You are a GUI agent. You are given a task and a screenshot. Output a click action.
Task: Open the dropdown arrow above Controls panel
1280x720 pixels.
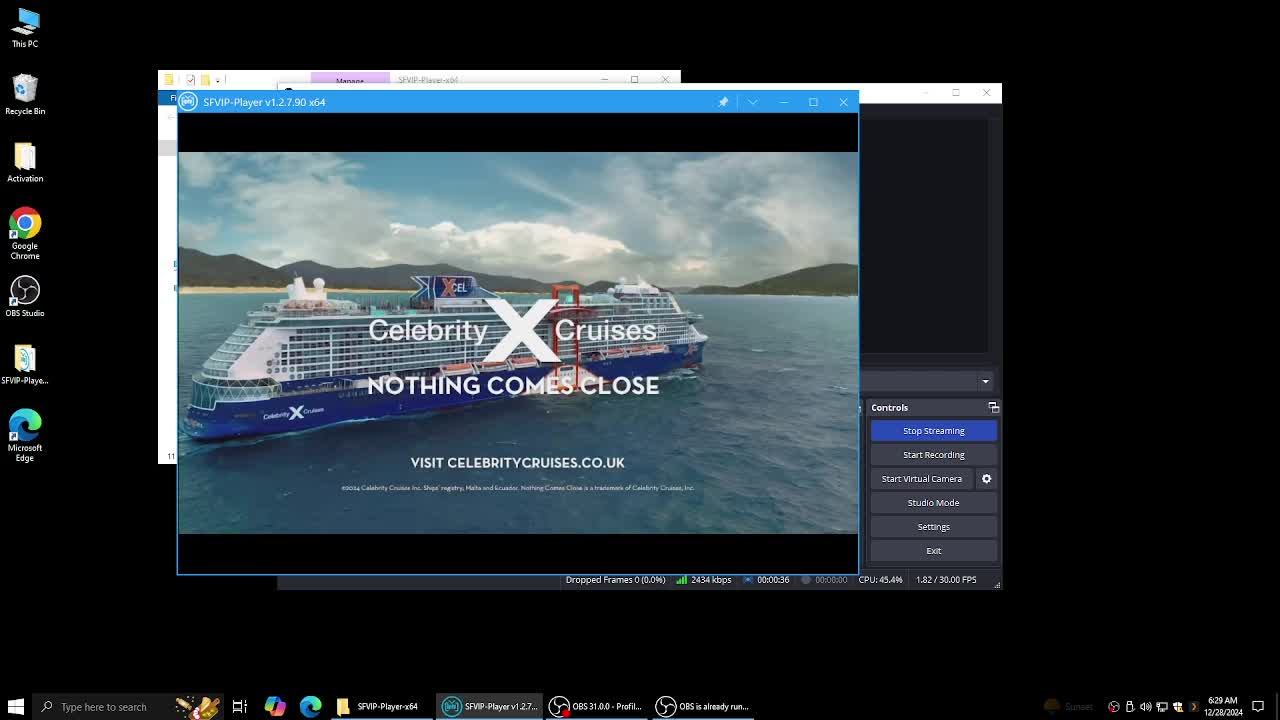point(985,381)
